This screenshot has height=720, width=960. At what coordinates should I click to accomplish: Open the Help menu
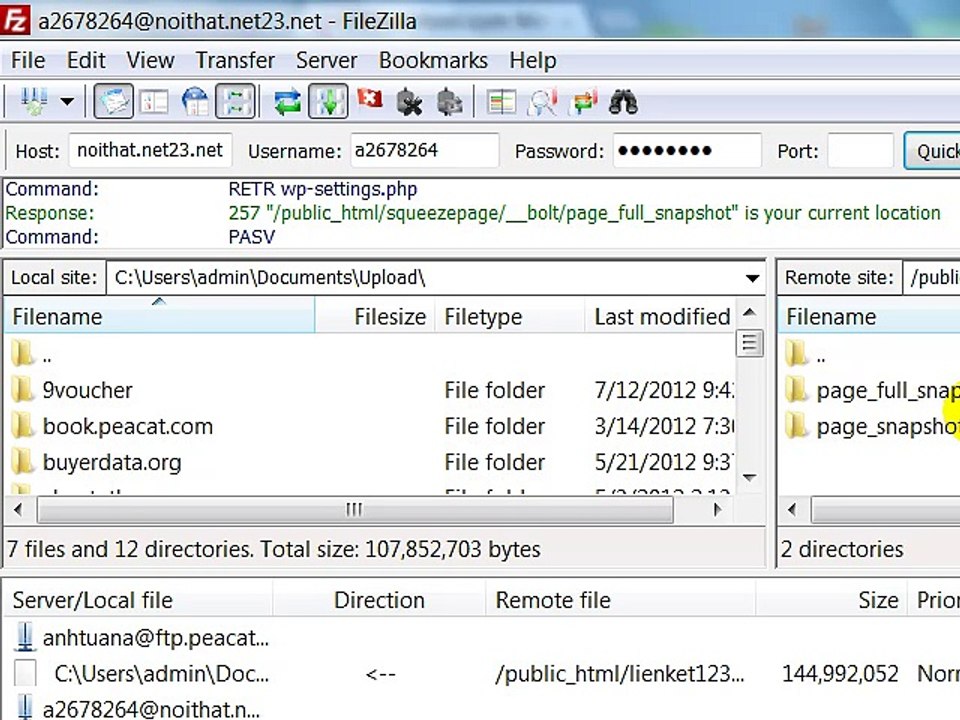(533, 60)
